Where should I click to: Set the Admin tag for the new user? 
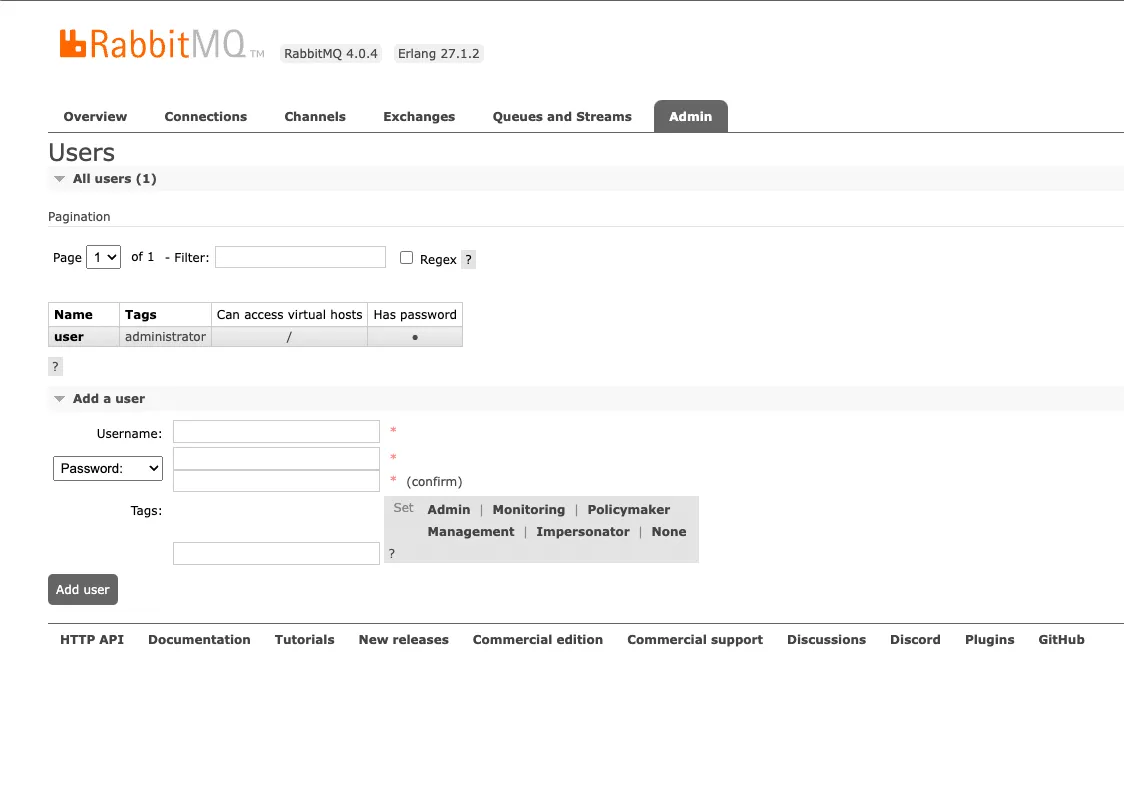(x=448, y=509)
